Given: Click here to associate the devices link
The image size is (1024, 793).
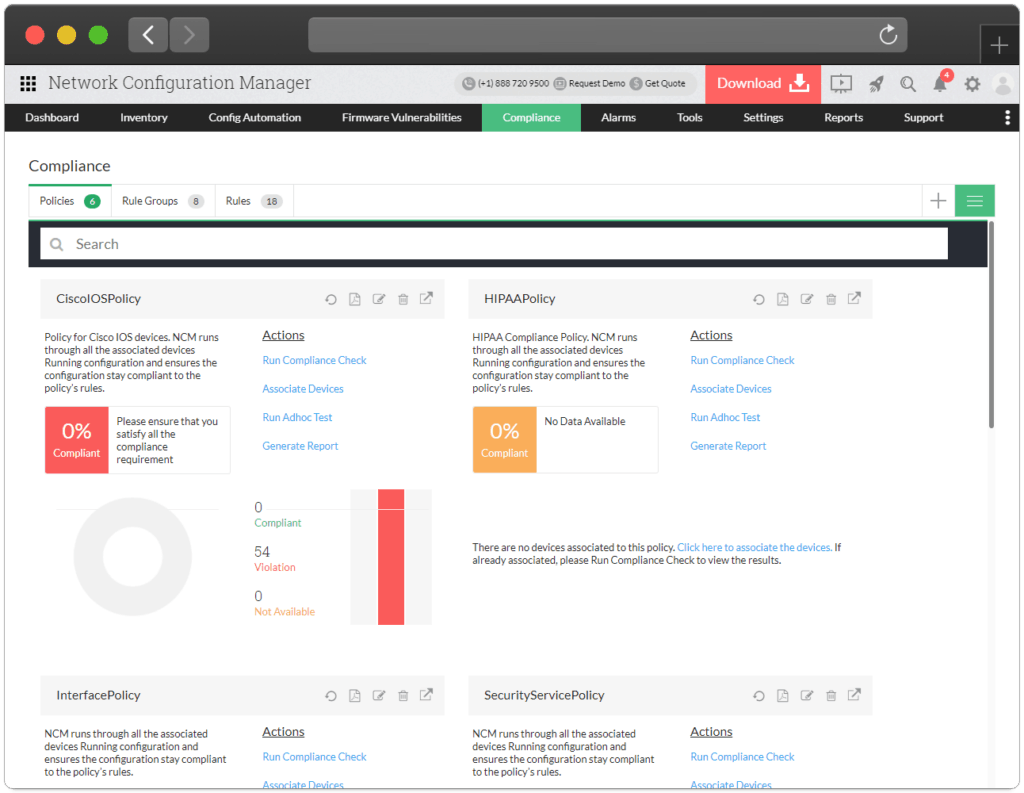Looking at the screenshot, I should (x=754, y=547).
